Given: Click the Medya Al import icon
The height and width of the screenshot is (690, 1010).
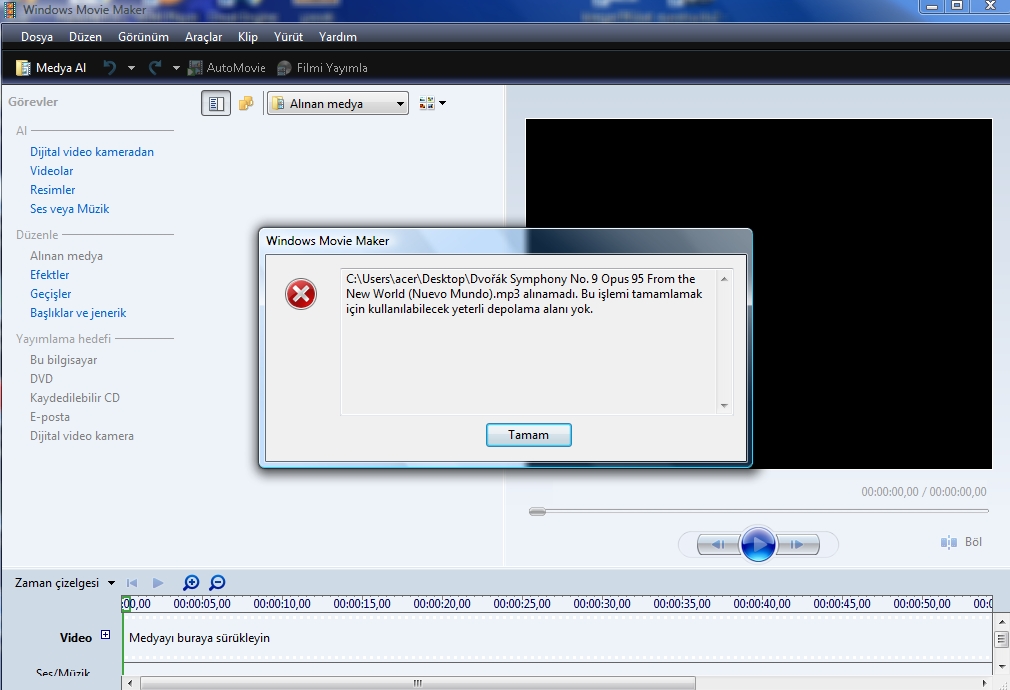Looking at the screenshot, I should (23, 68).
